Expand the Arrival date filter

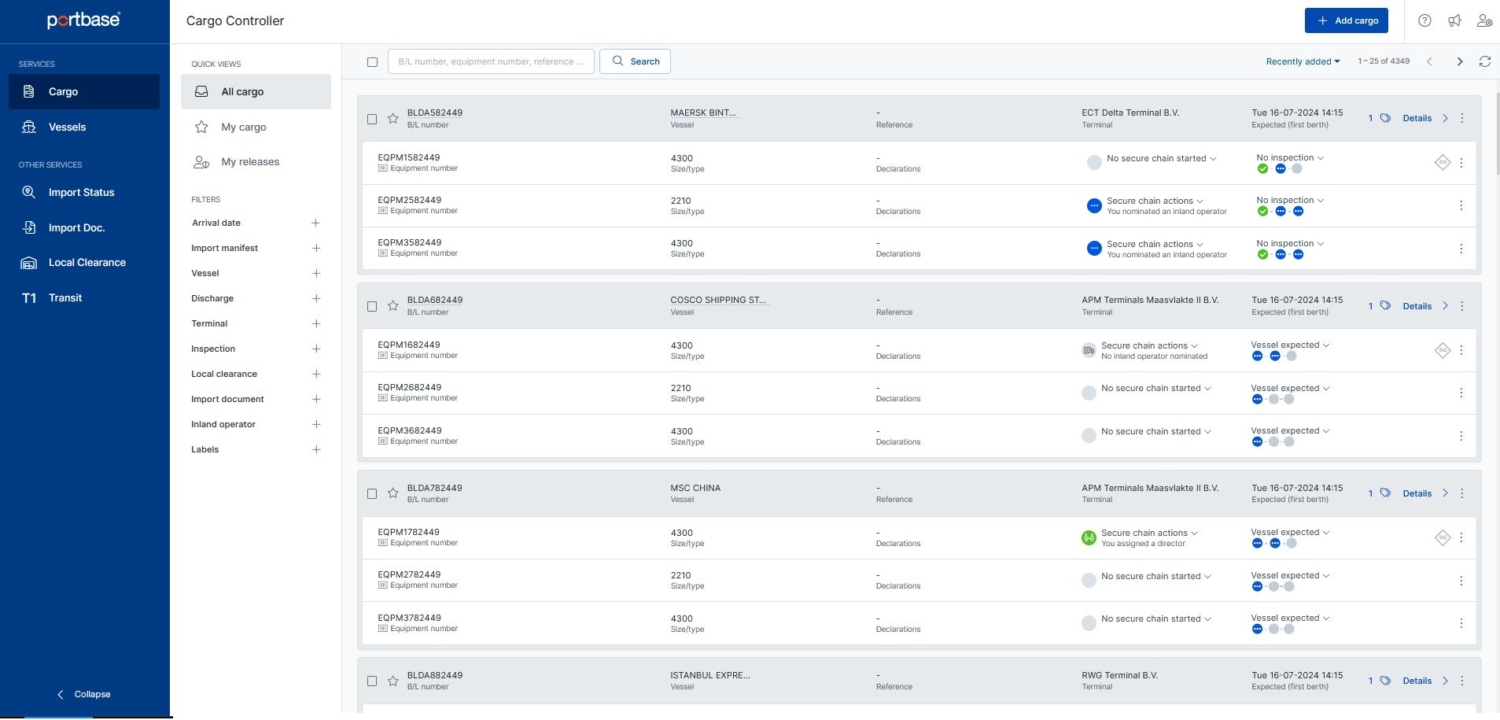pos(316,222)
